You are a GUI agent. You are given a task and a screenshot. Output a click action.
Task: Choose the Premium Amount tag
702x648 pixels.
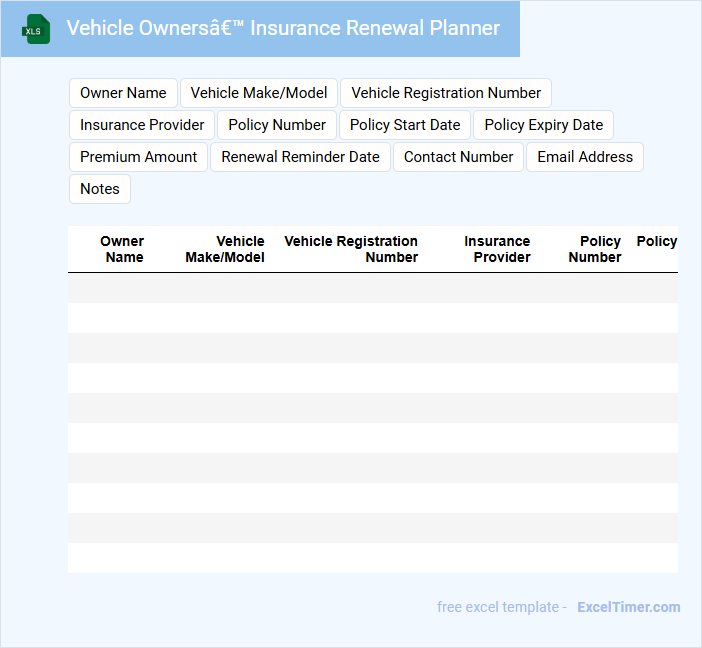[139, 157]
